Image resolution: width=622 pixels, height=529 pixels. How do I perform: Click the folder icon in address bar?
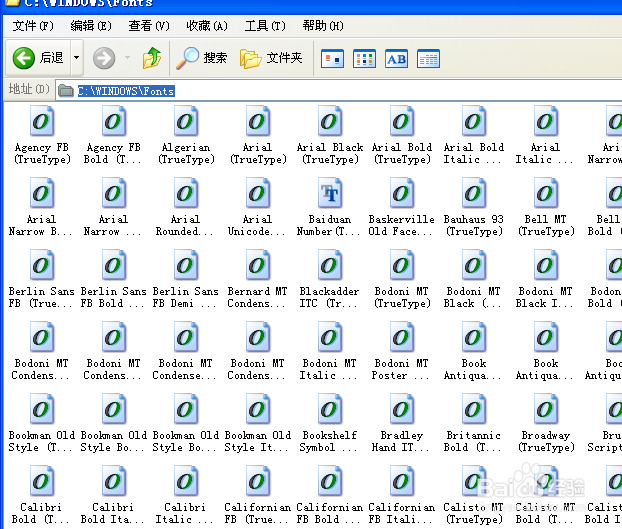point(65,91)
